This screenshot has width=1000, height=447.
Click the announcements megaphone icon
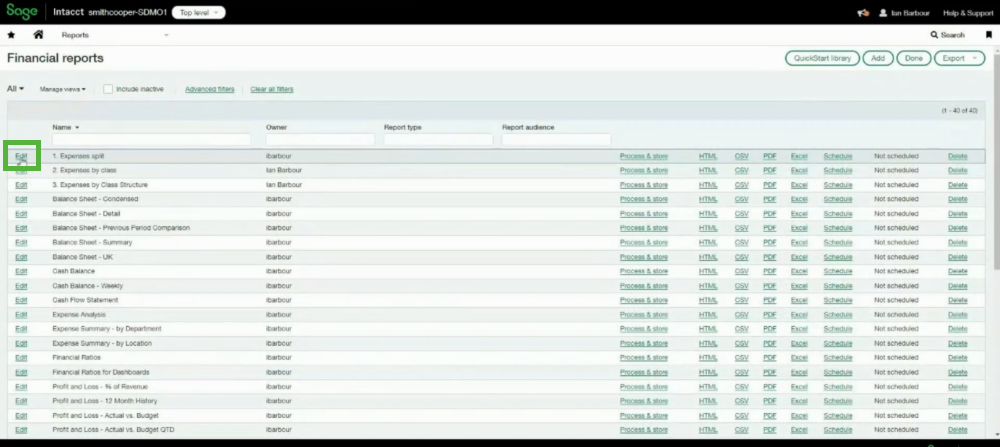[863, 13]
